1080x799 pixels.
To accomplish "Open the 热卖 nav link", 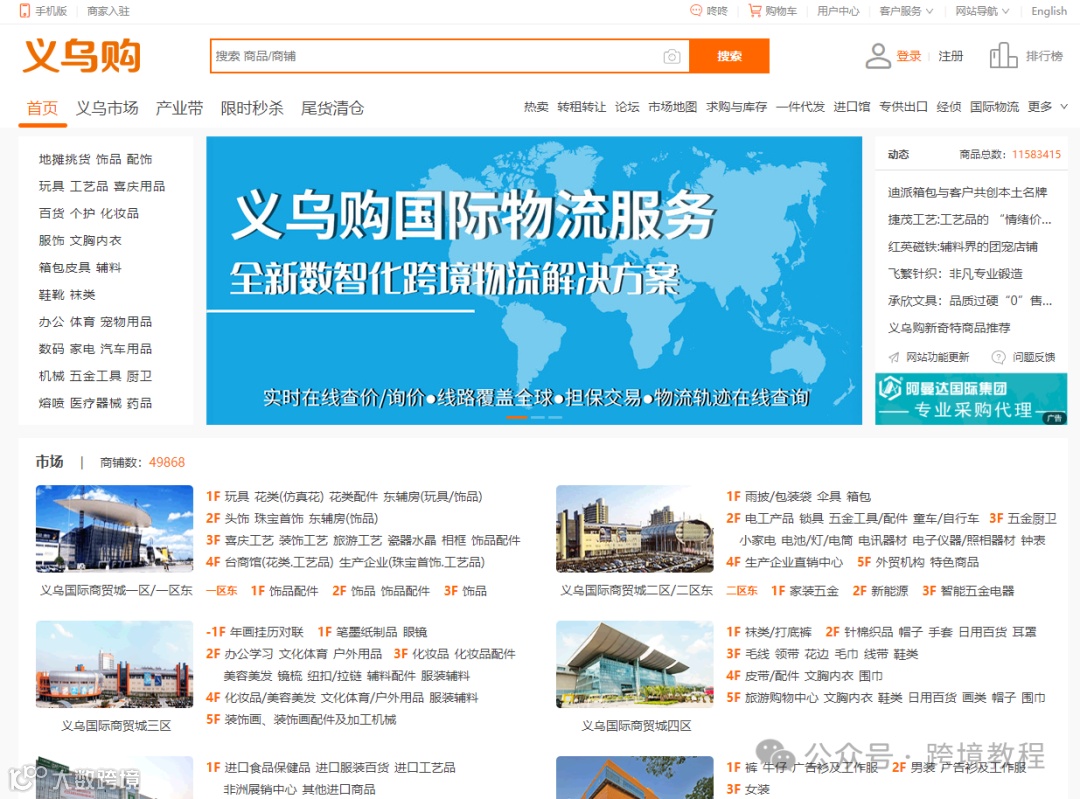I will pos(536,107).
